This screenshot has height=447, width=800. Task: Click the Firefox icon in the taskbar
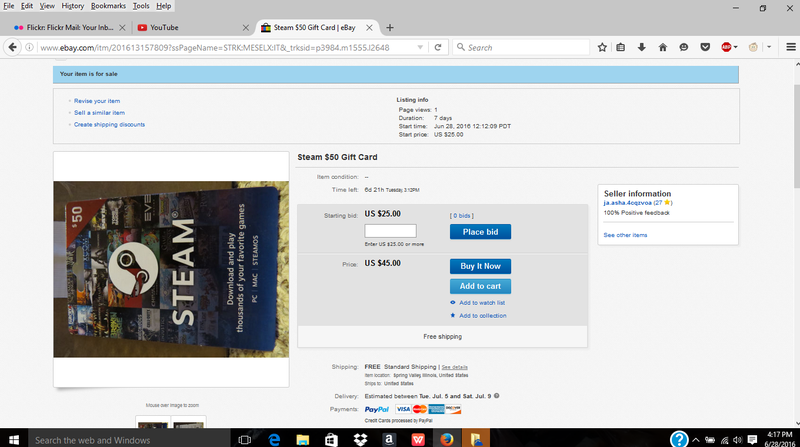(446, 439)
